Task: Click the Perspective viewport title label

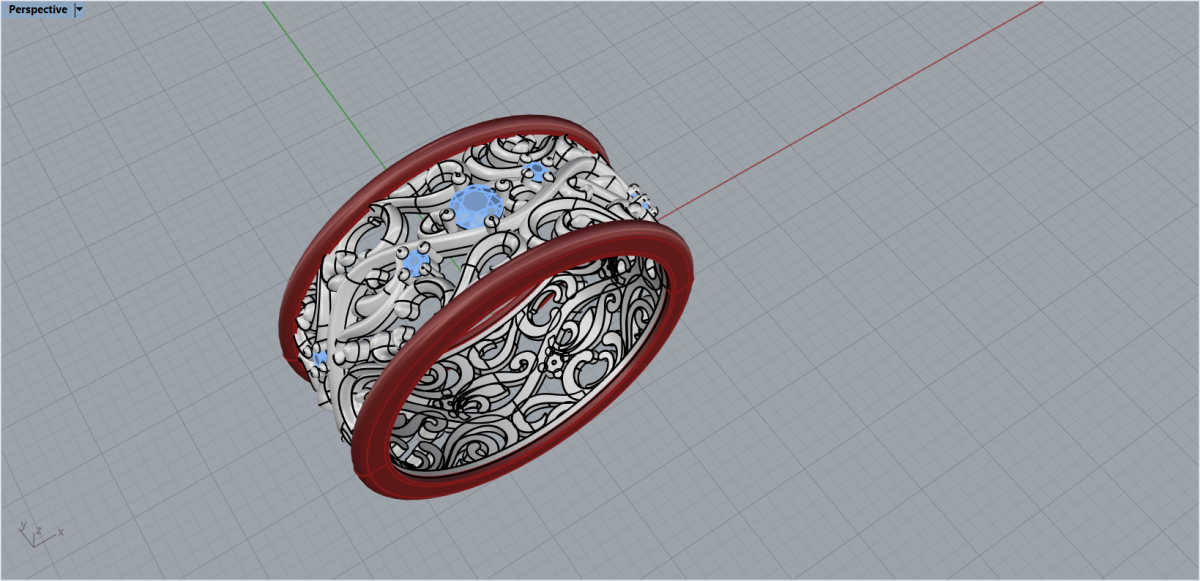Action: 38,9
